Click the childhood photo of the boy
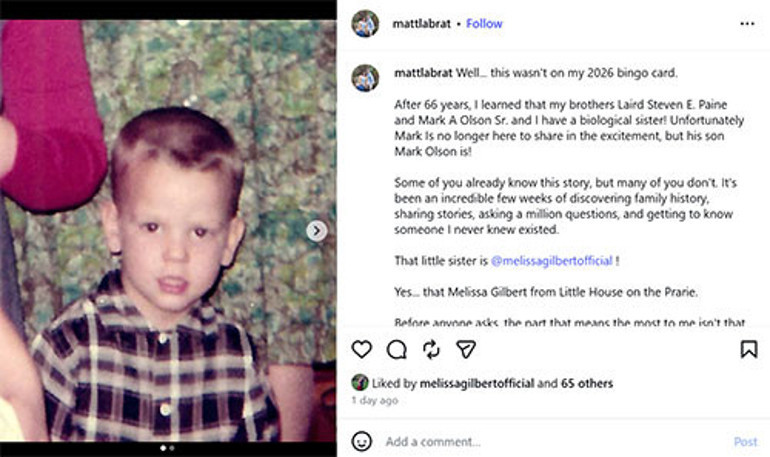 pos(168,231)
